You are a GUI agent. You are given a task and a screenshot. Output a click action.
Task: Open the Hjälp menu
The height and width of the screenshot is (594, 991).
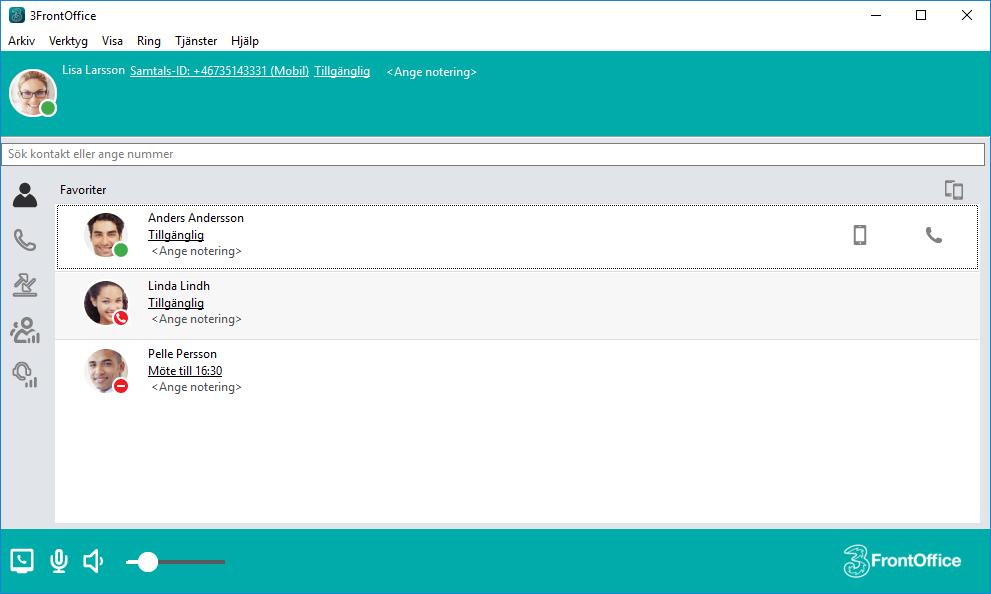(245, 41)
